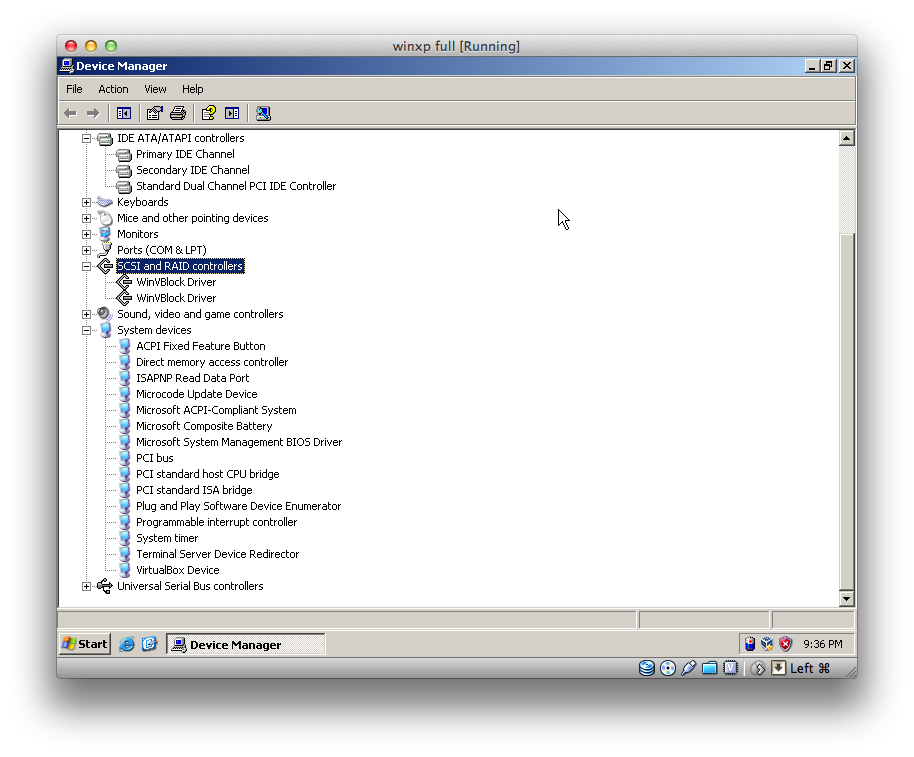Expand the Keyboards node
914x757 pixels.
pos(86,202)
